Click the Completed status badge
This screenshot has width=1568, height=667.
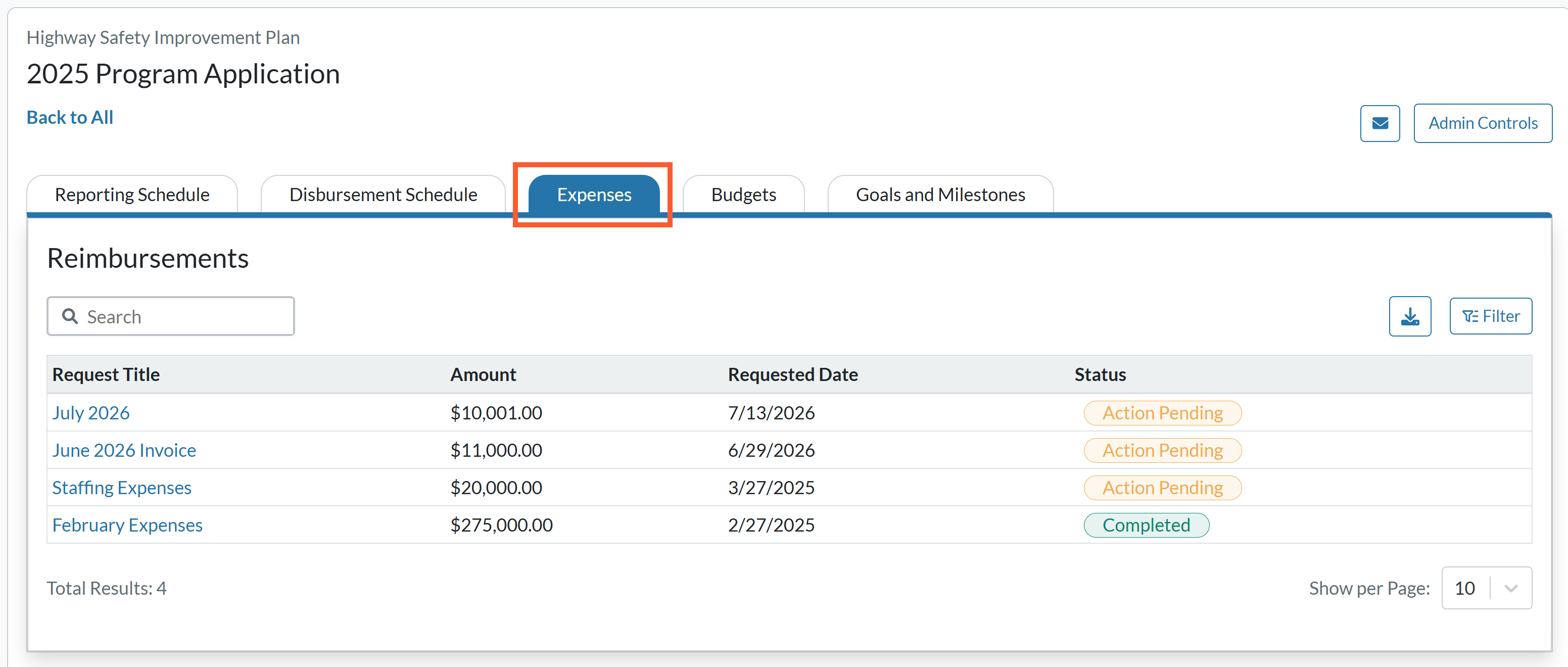pos(1146,525)
